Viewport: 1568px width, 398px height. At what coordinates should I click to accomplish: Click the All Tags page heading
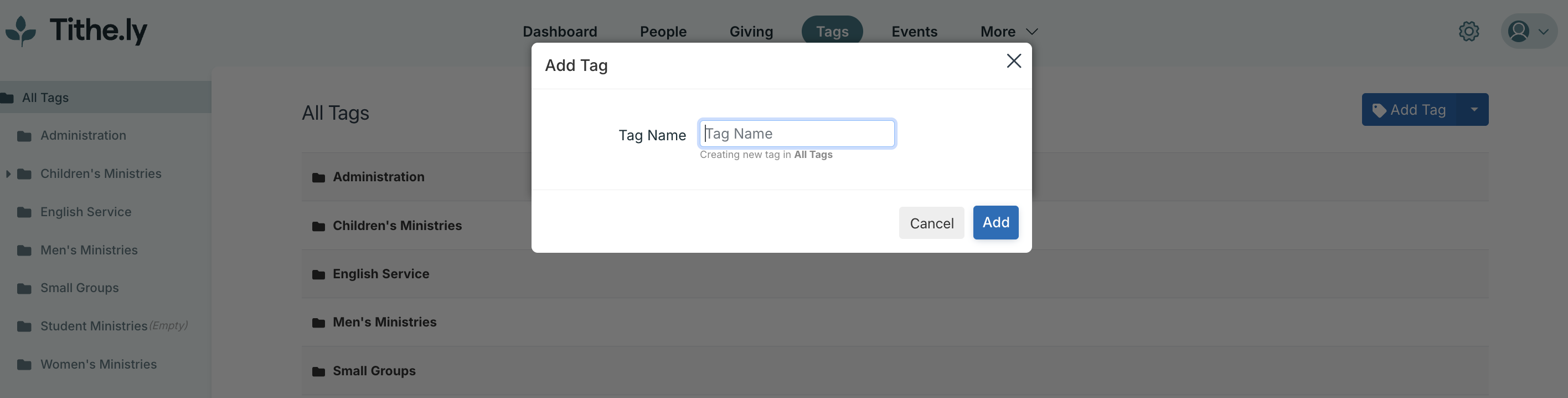coord(336,114)
